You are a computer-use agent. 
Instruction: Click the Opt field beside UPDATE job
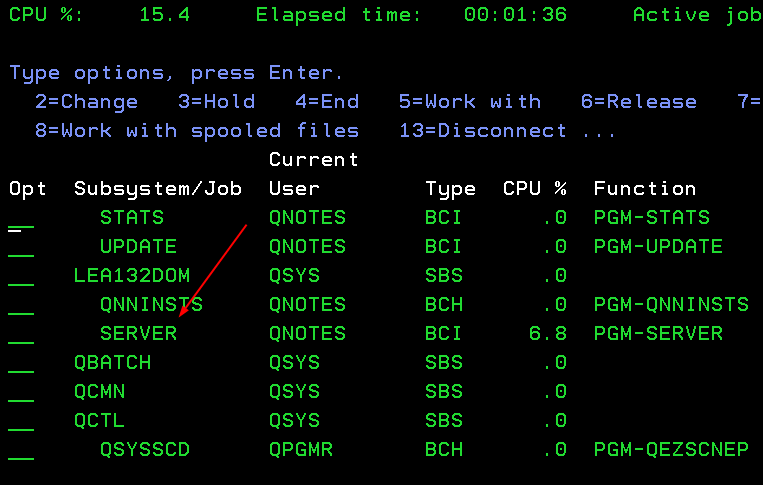click(x=21, y=247)
